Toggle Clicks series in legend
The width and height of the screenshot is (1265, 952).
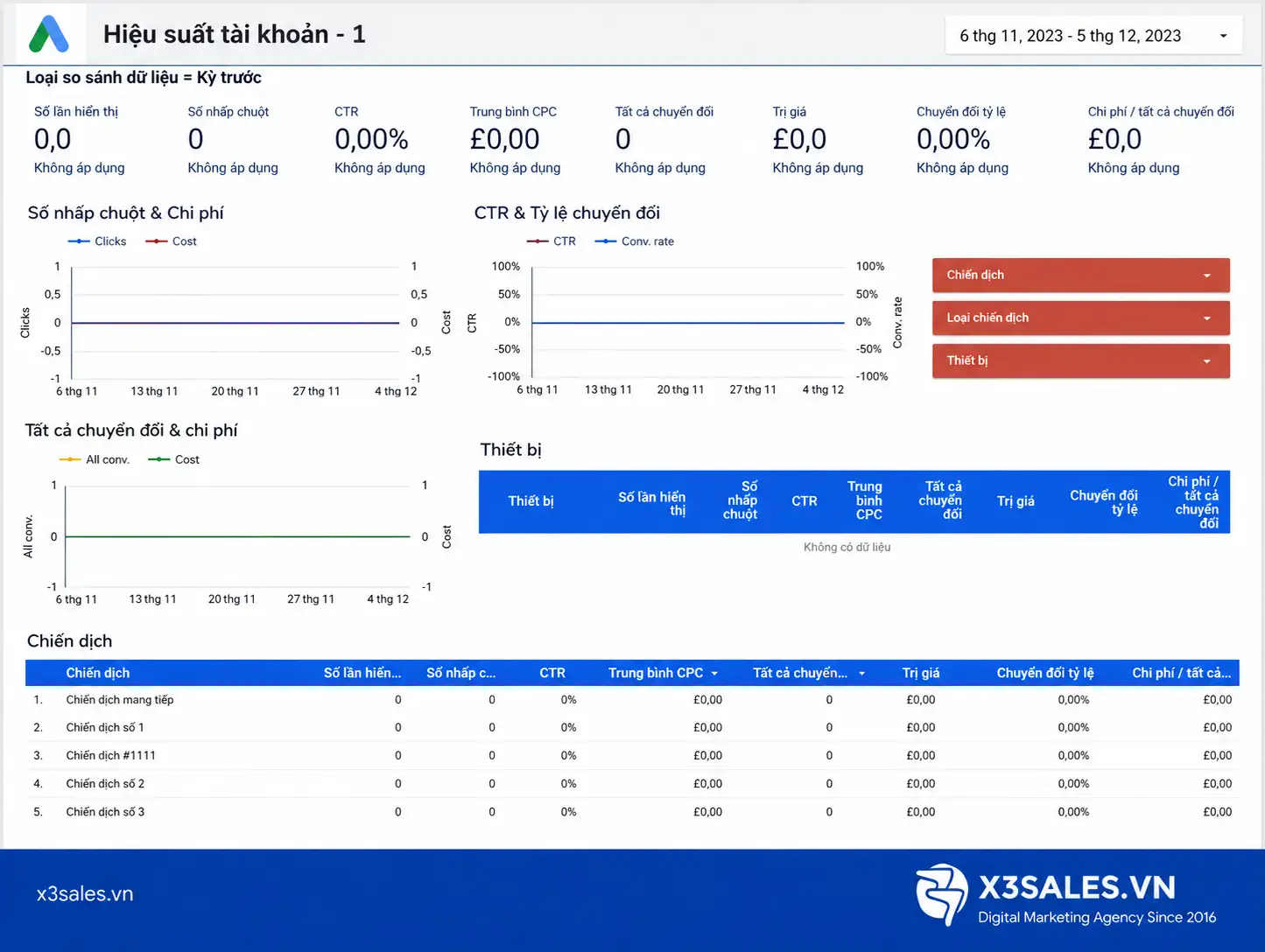coord(97,241)
